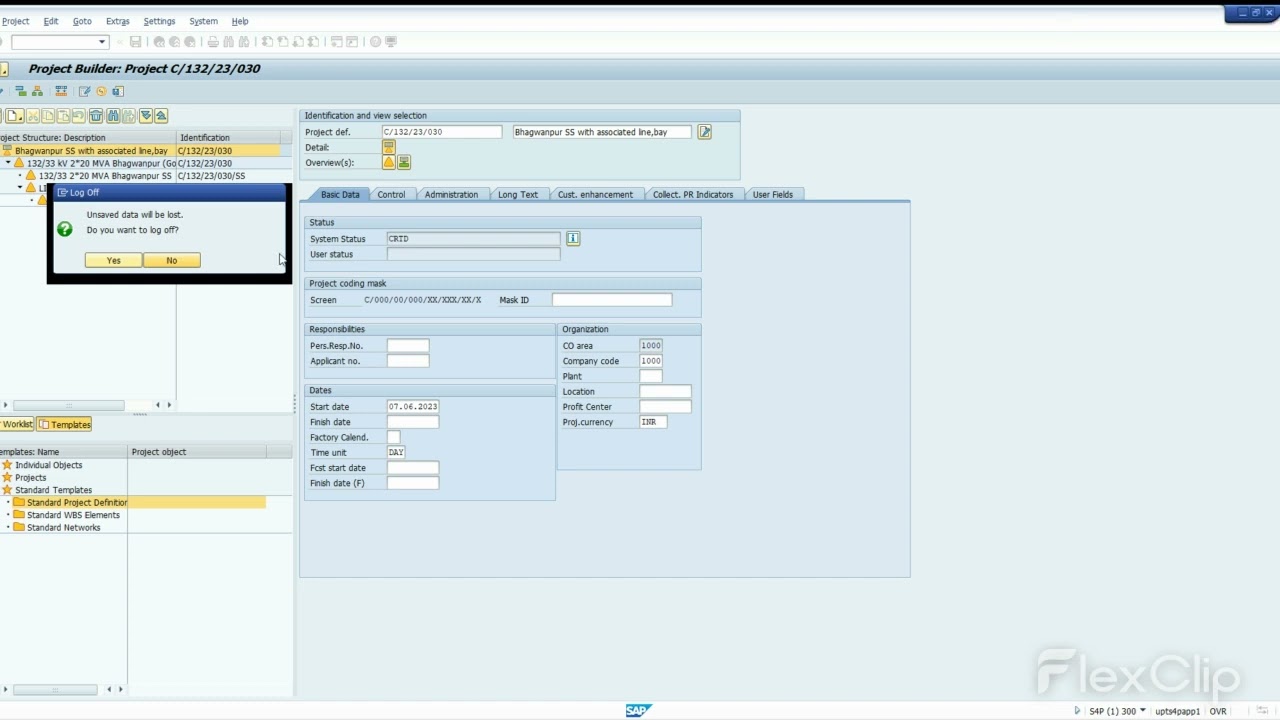The image size is (1280, 720).
Task: Select the Individual Objects template item
Action: point(48,465)
